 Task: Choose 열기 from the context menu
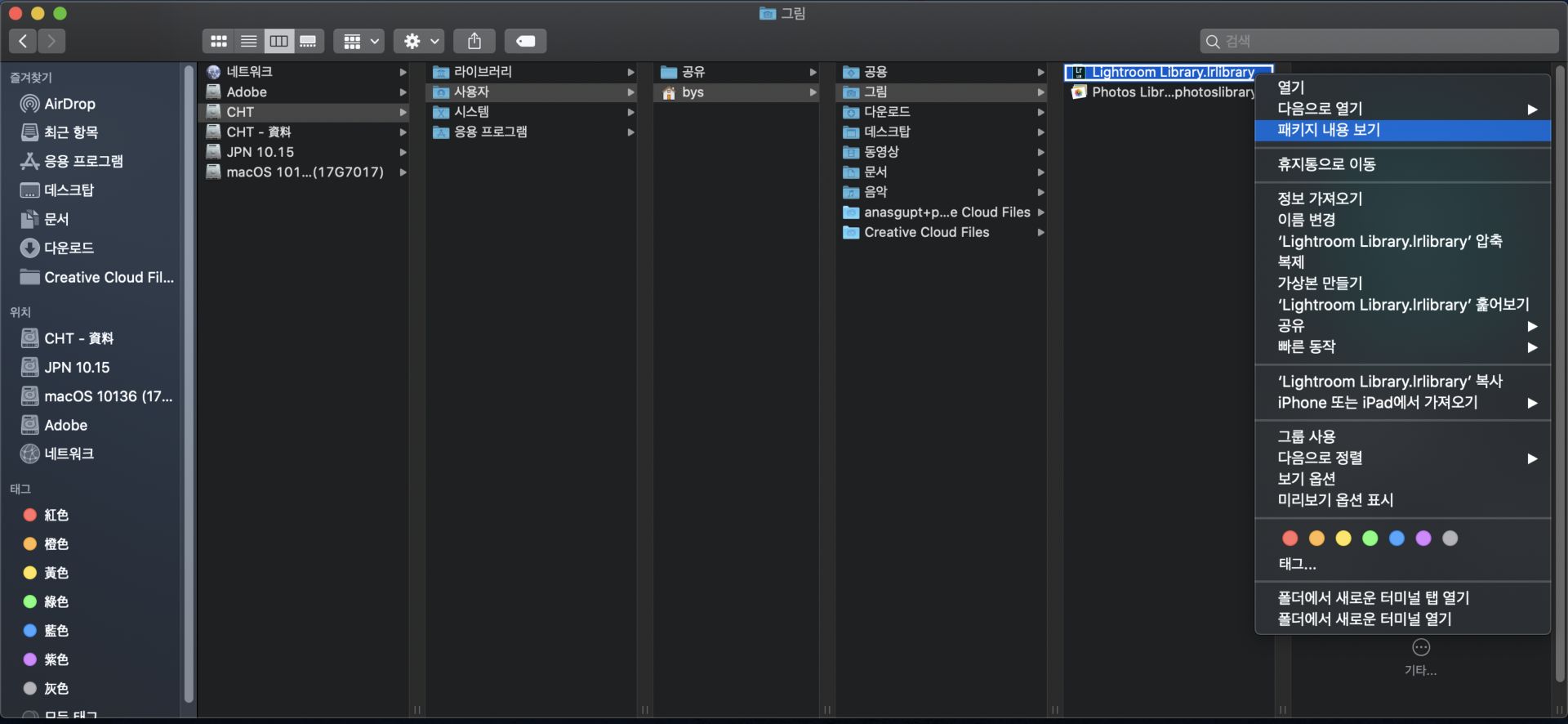coord(1402,87)
